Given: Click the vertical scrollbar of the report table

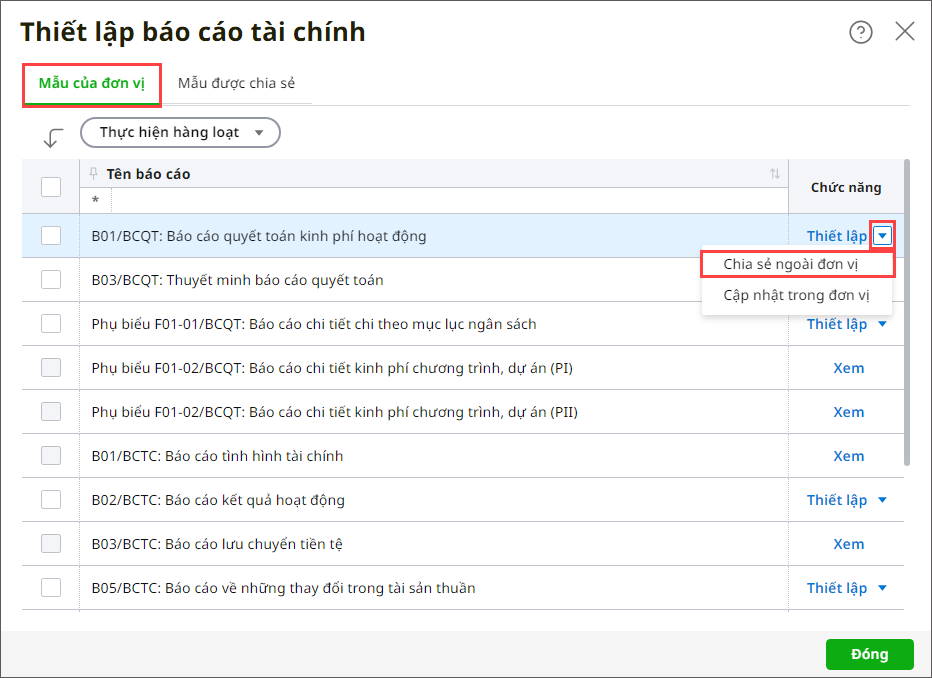Looking at the screenshot, I should (x=906, y=313).
